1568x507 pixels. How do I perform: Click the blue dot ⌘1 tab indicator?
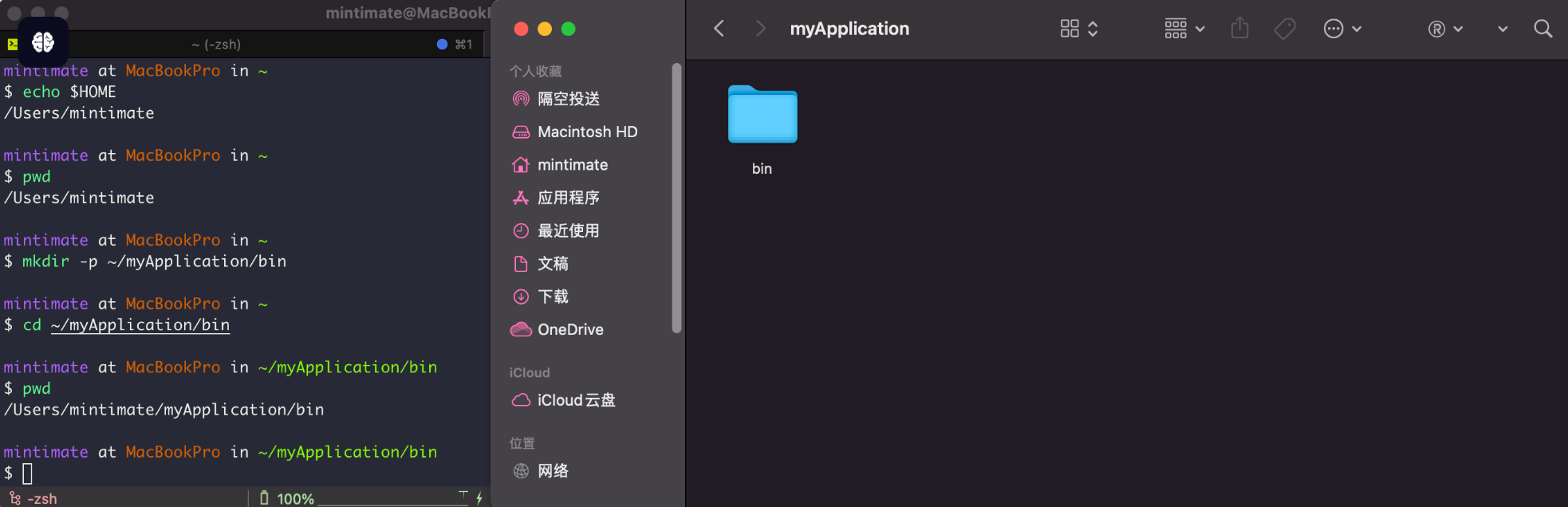tap(455, 45)
